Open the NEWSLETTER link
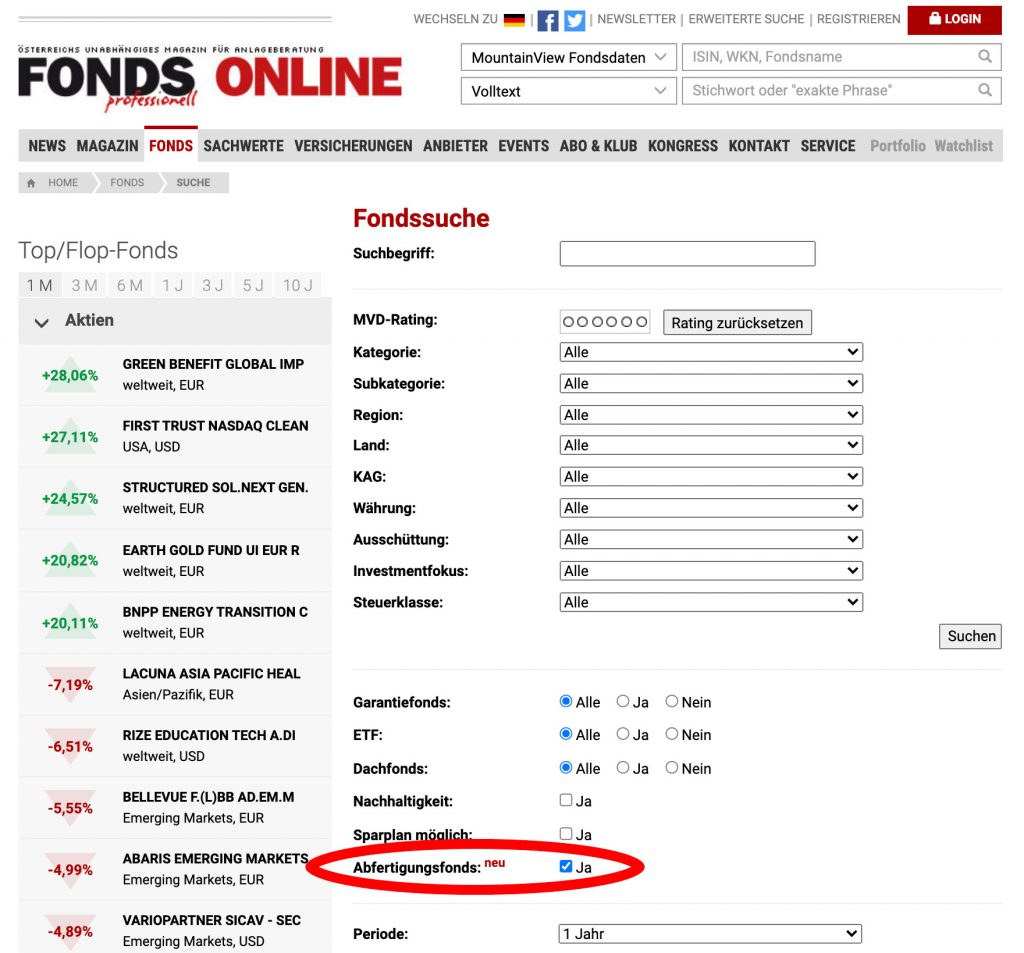The height and width of the screenshot is (953, 1024). click(x=636, y=20)
